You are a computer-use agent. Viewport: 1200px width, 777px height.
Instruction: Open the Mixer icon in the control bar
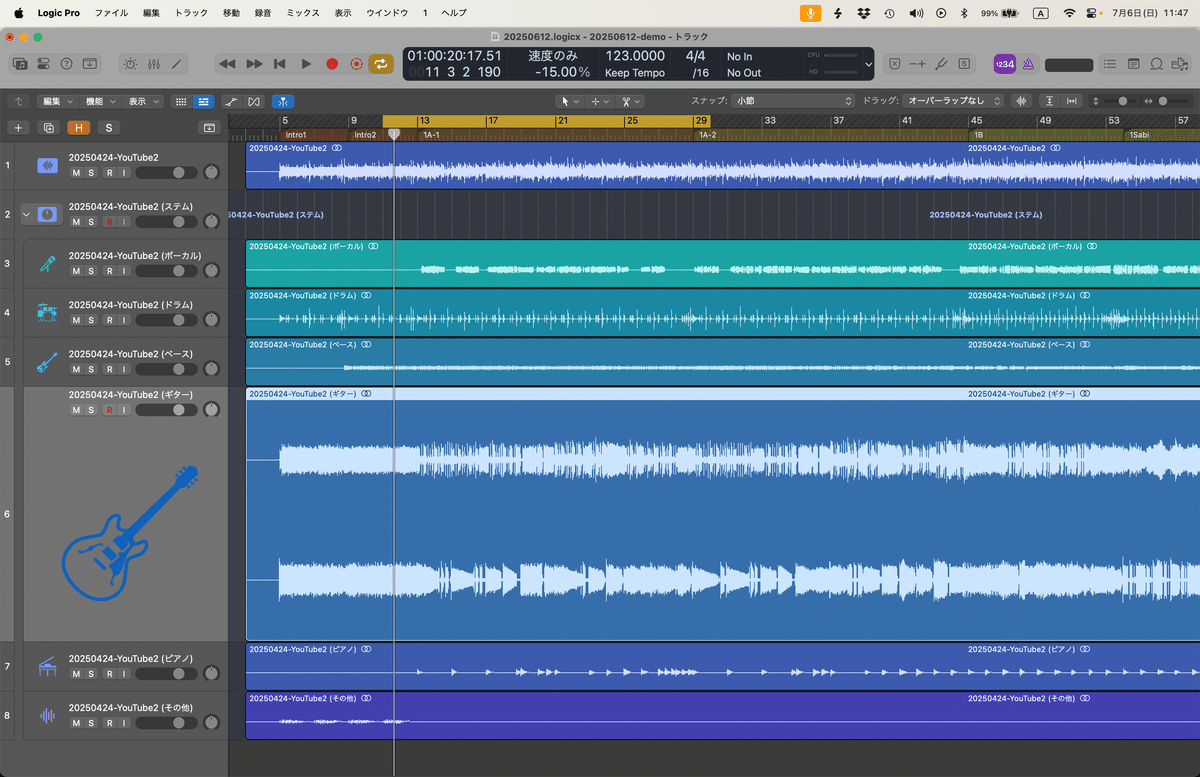coord(152,63)
